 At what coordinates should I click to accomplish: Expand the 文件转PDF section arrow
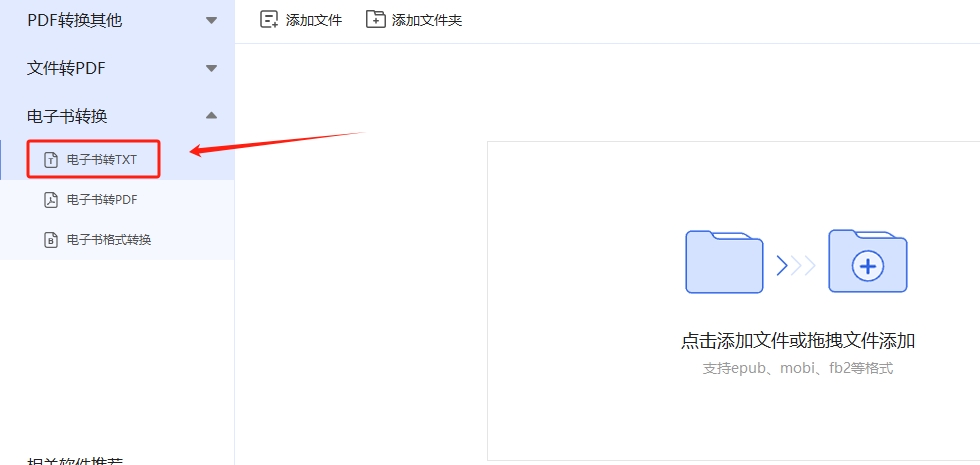pos(211,68)
